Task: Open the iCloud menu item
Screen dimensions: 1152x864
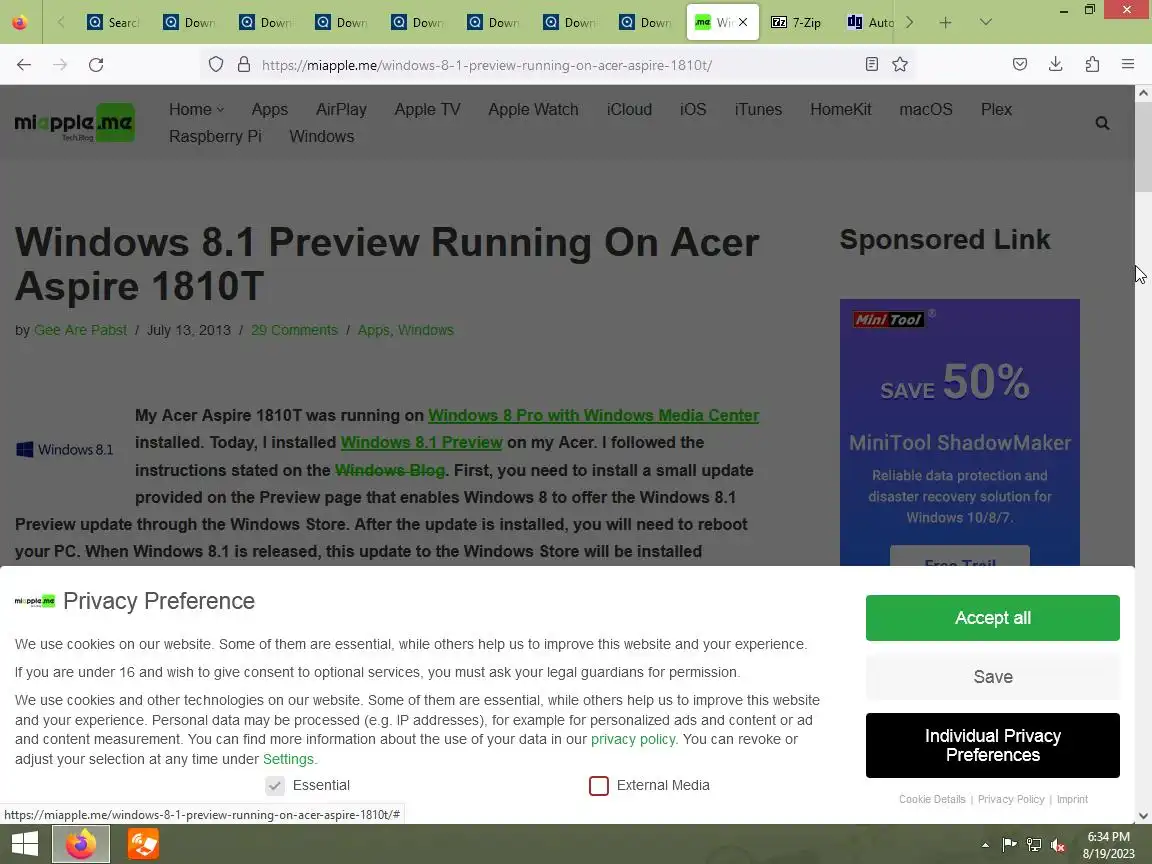Action: pyautogui.click(x=630, y=109)
